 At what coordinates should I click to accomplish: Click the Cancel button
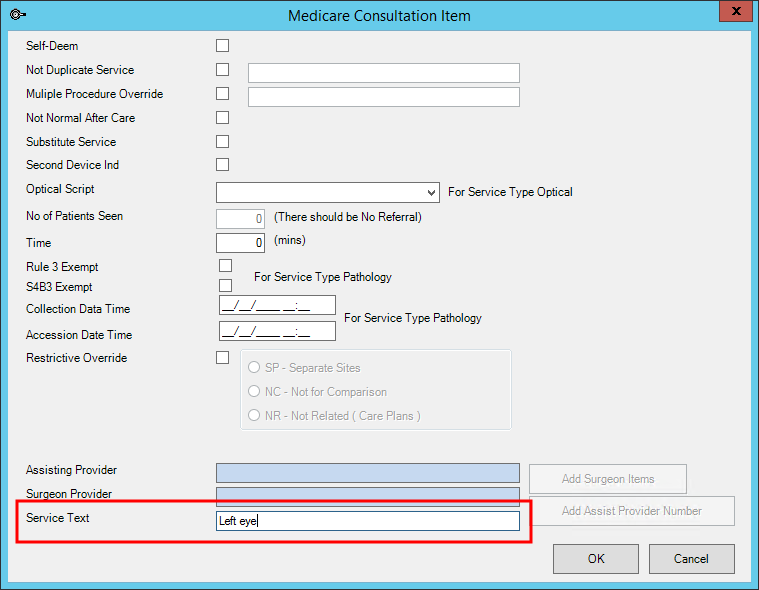coord(691,559)
